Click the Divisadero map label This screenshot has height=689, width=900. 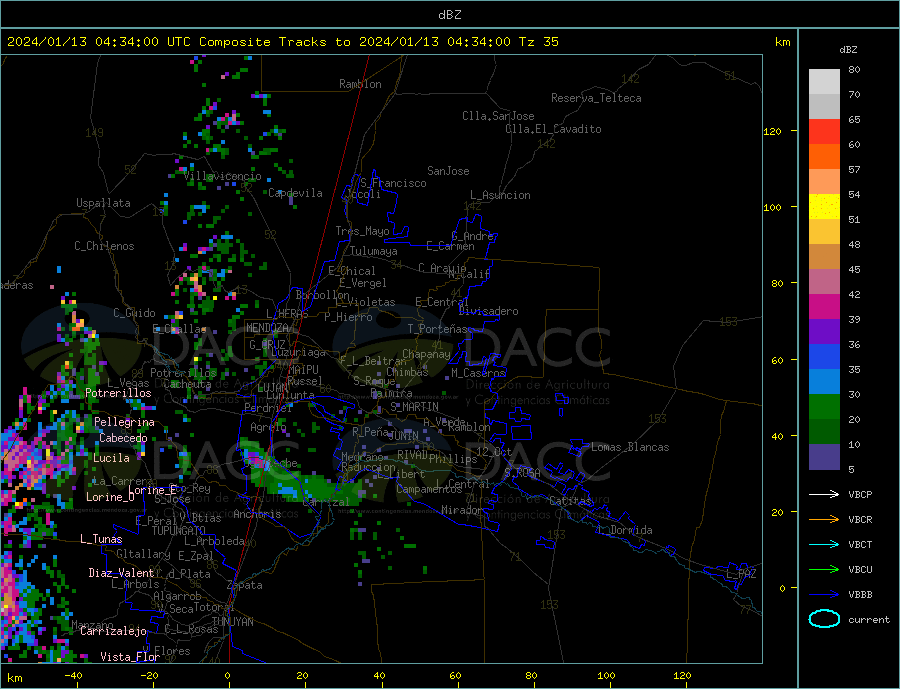point(488,311)
